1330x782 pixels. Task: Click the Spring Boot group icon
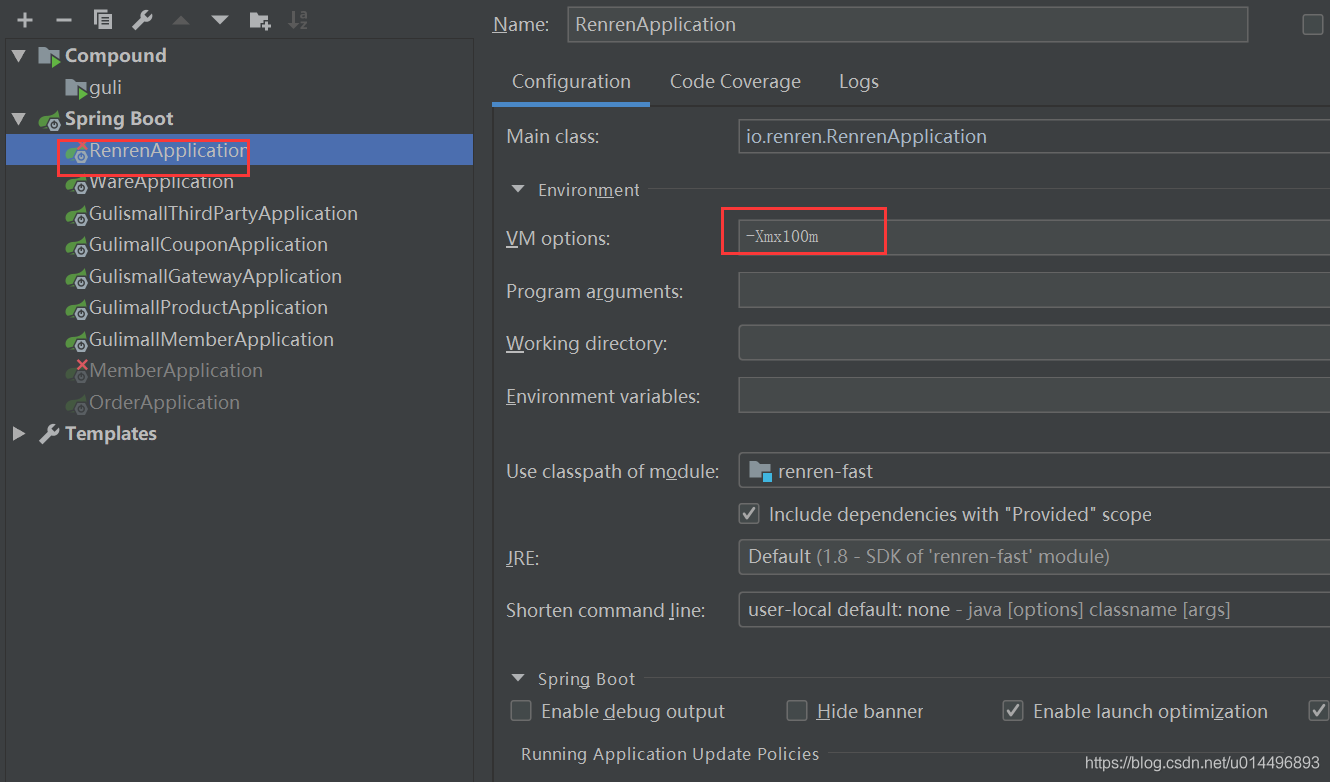coord(49,120)
